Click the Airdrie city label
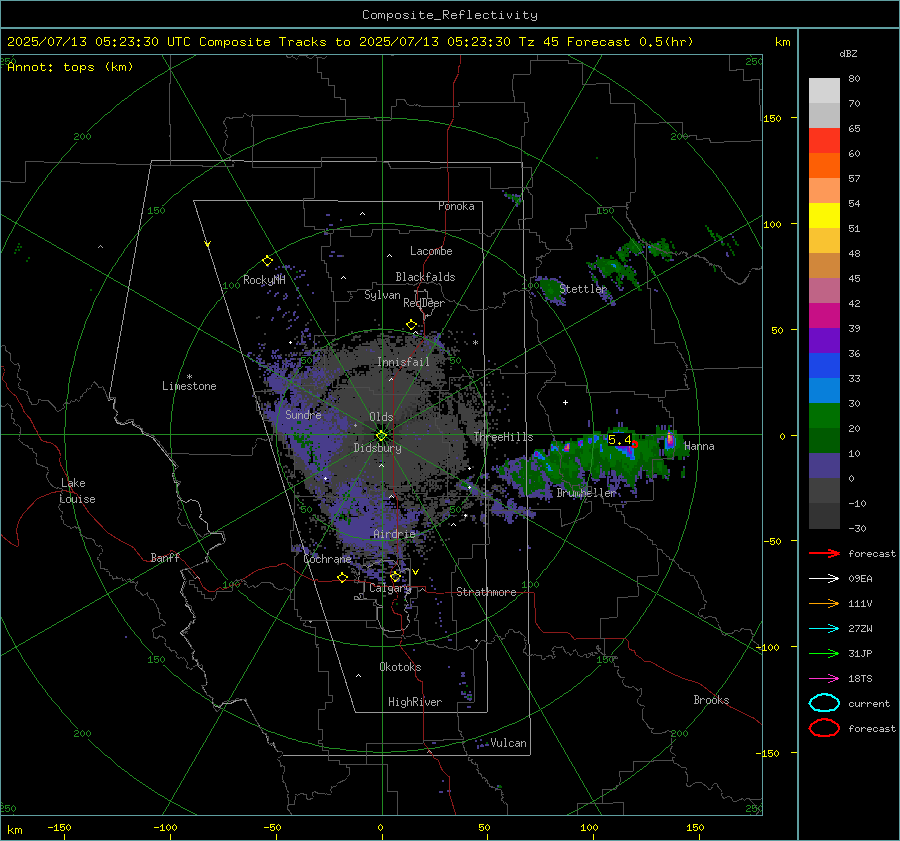Image resolution: width=900 pixels, height=841 pixels. (394, 534)
